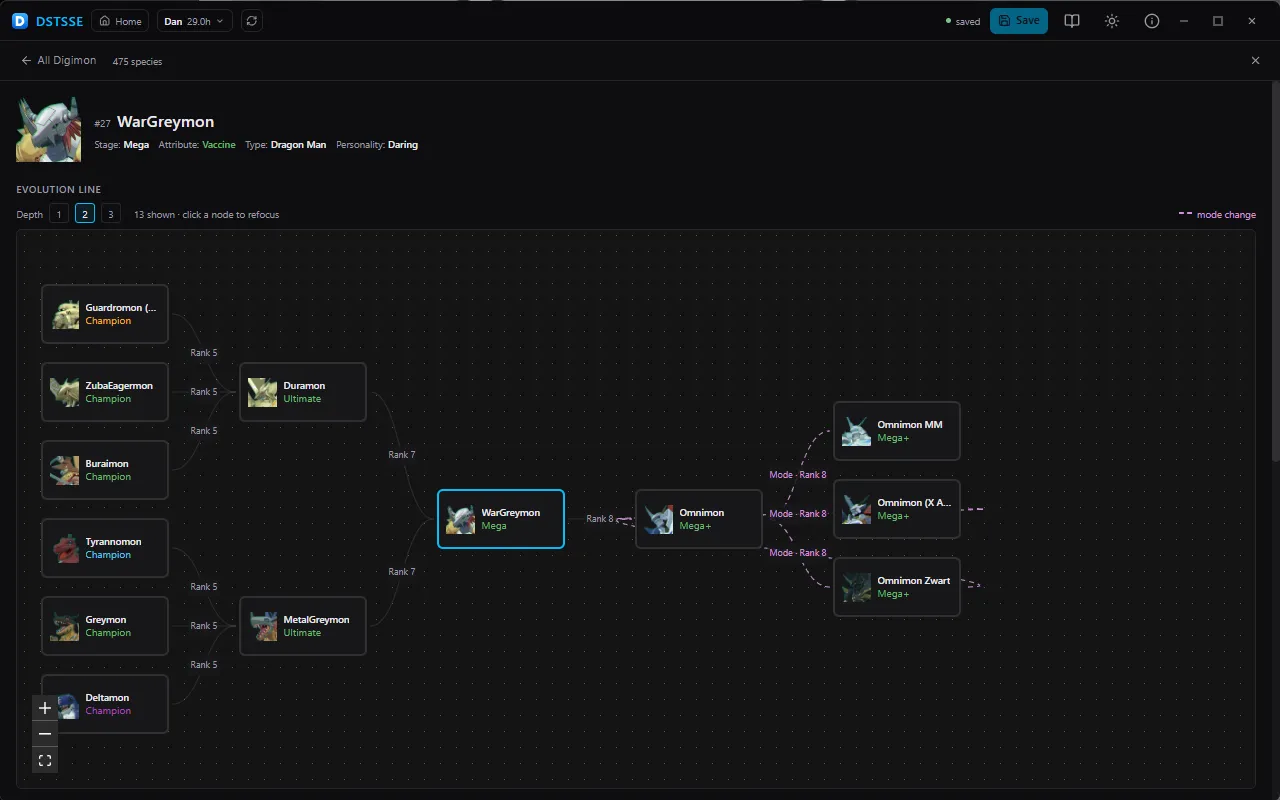Image resolution: width=1280 pixels, height=800 pixels.
Task: Click the Deltamon node label
Action: pyautogui.click(x=107, y=698)
